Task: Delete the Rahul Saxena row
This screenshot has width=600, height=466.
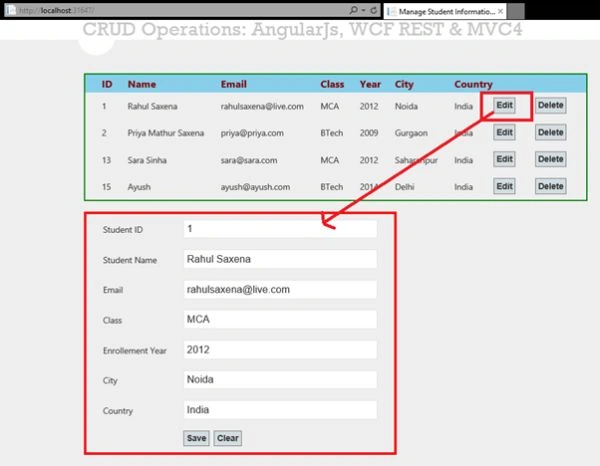Action: 550,105
